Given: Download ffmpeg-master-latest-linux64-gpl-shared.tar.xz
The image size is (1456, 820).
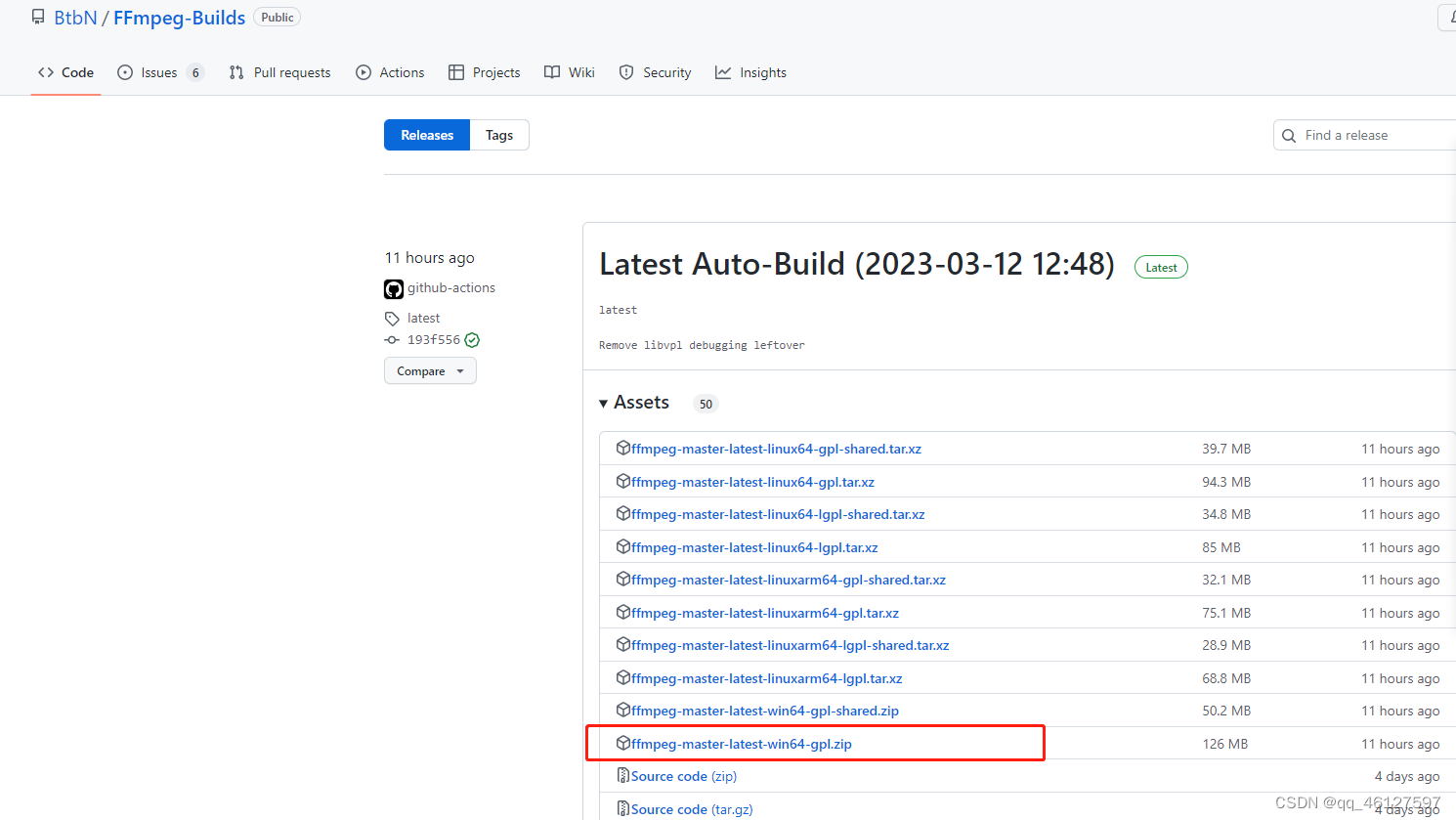Looking at the screenshot, I should 776,449.
